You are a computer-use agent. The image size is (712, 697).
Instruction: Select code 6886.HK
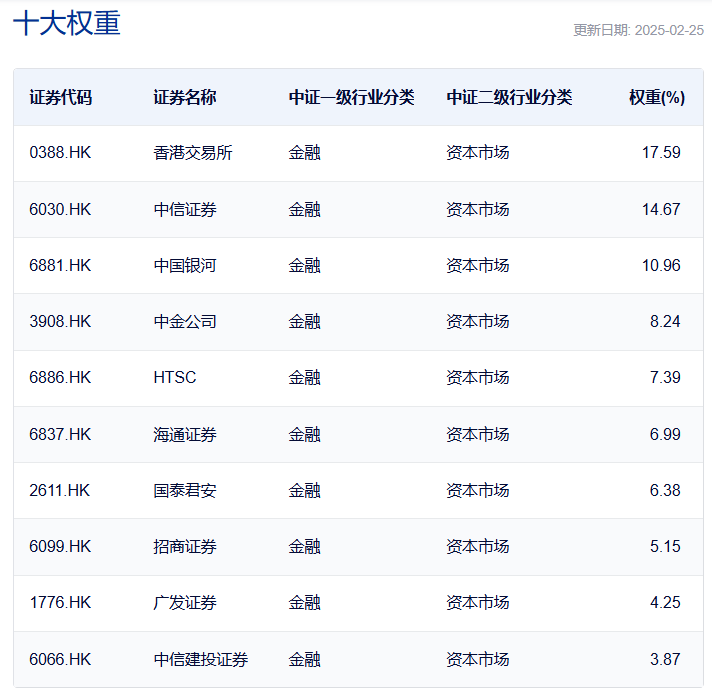[x=60, y=378]
